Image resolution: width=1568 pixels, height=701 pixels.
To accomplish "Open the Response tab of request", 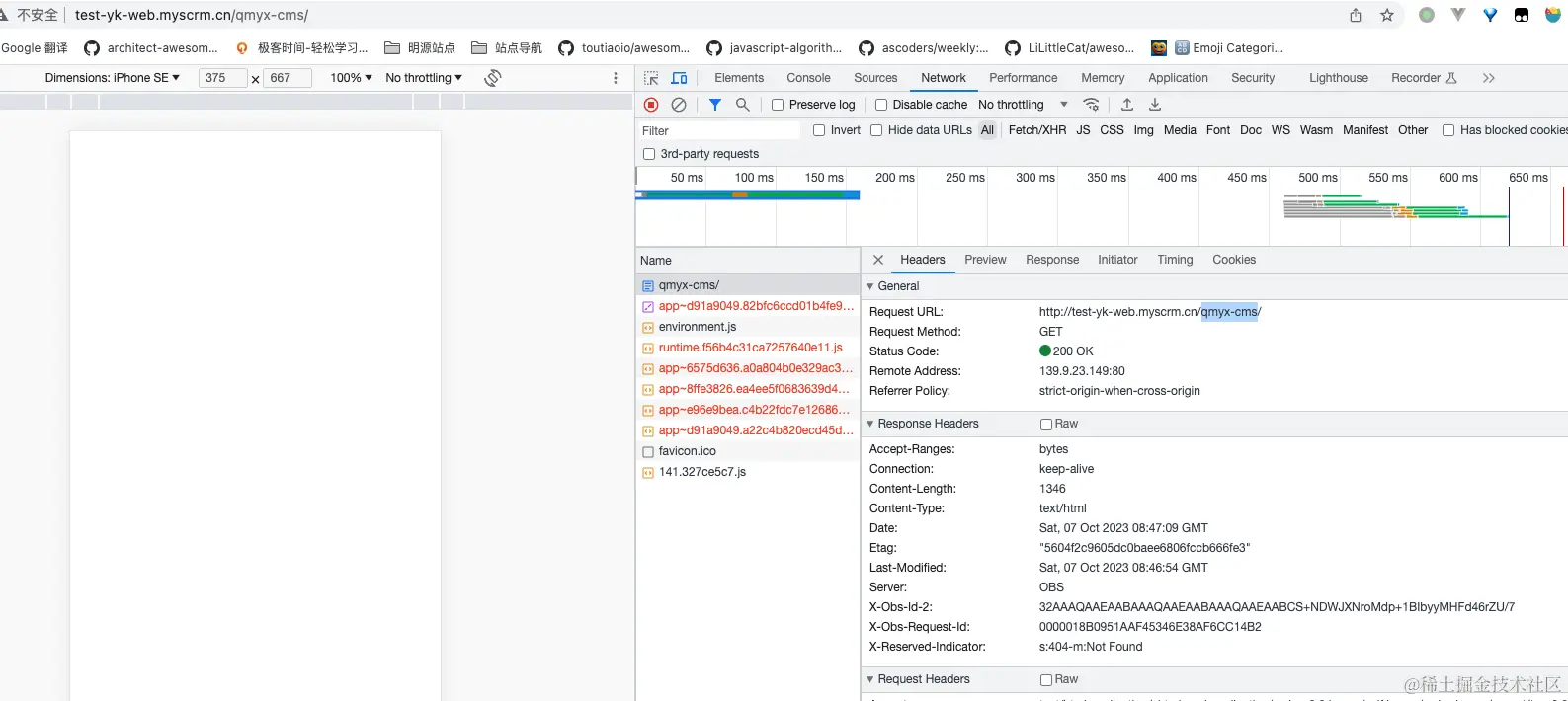I will [x=1052, y=260].
